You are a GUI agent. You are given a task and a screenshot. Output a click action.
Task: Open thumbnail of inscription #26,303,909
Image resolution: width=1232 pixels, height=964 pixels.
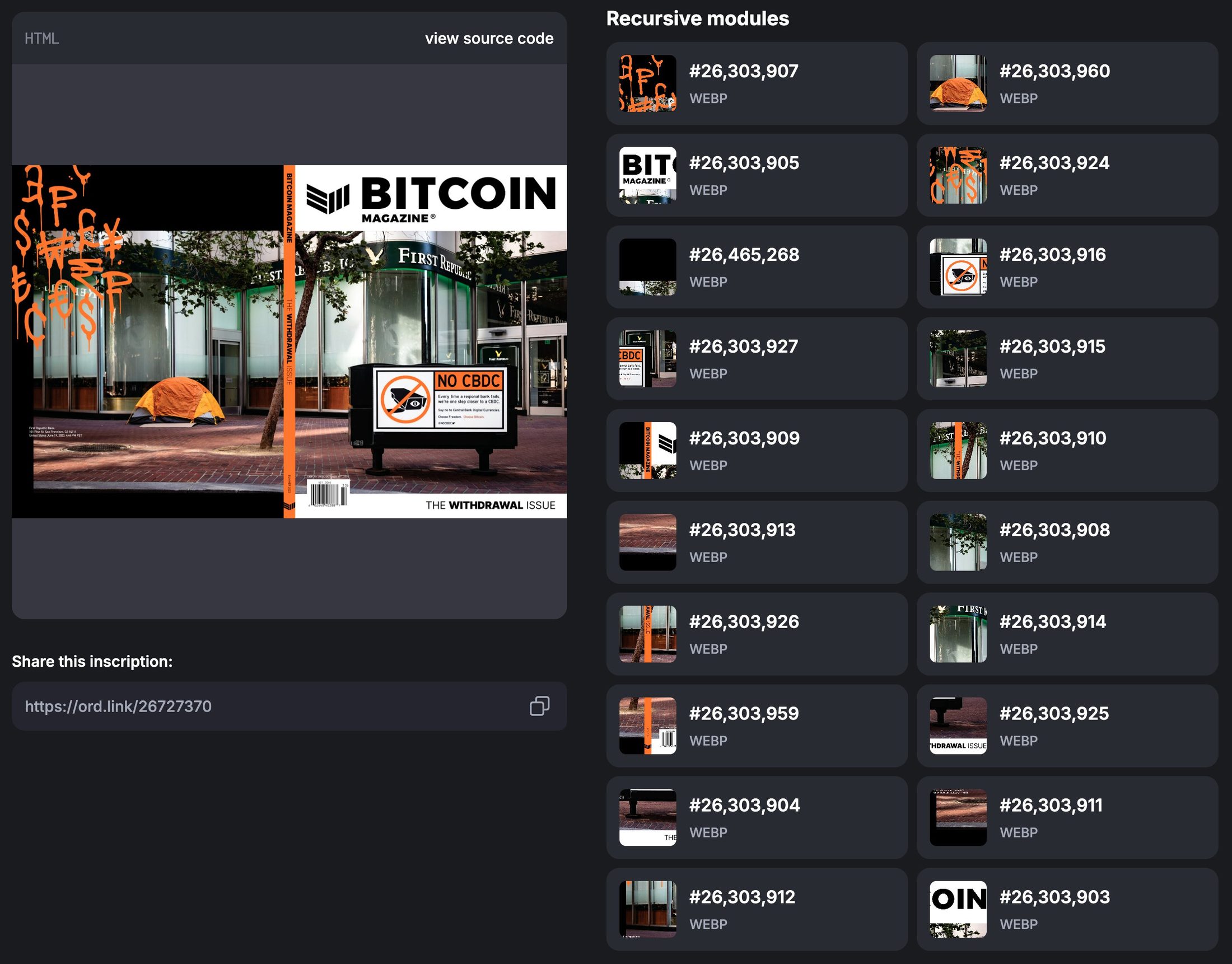pos(647,451)
